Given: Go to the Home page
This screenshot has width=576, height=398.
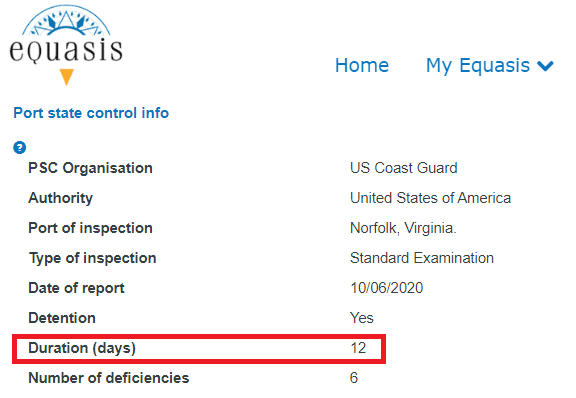Looking at the screenshot, I should [362, 65].
